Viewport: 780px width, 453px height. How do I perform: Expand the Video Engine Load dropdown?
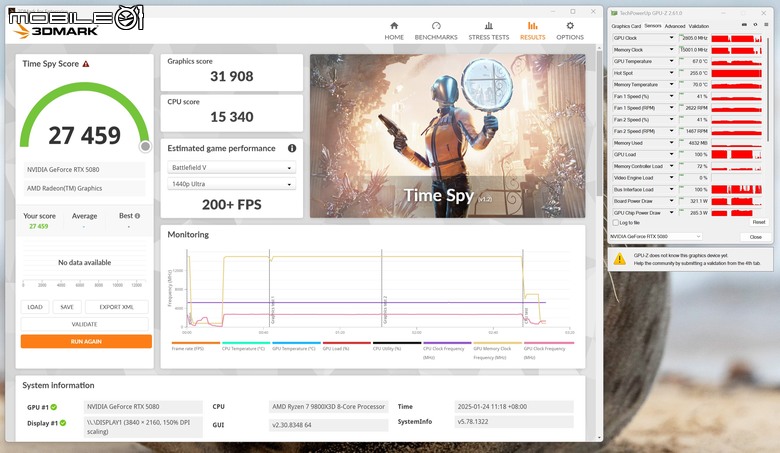click(x=671, y=178)
